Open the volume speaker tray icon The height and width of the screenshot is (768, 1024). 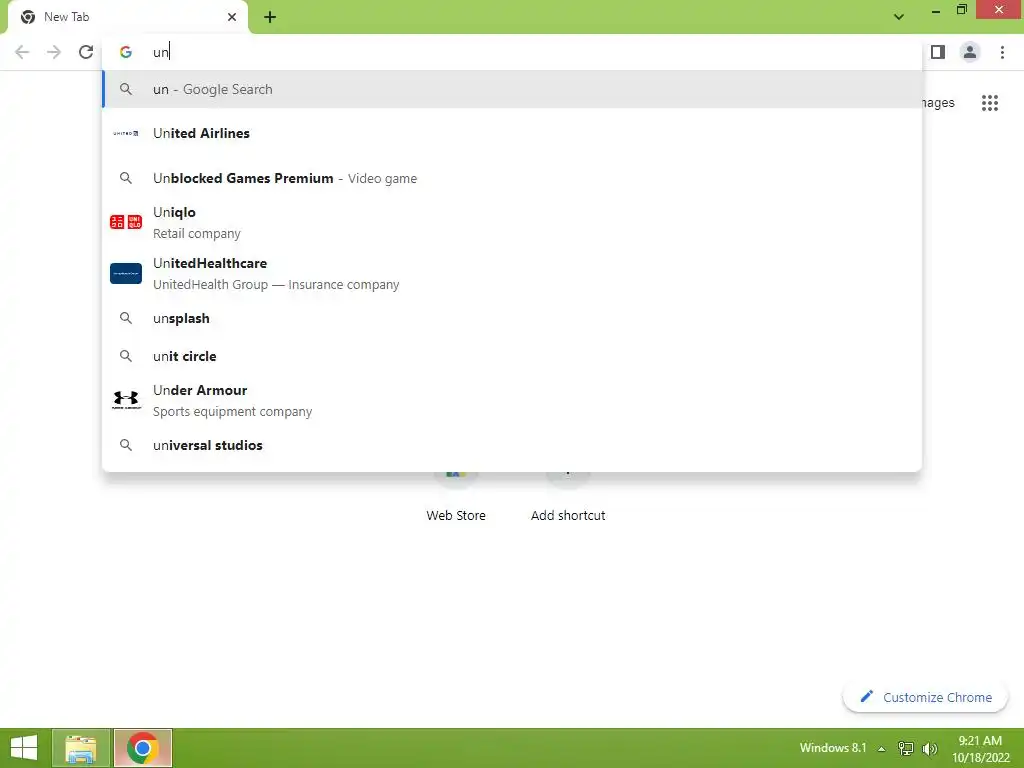[x=929, y=749]
